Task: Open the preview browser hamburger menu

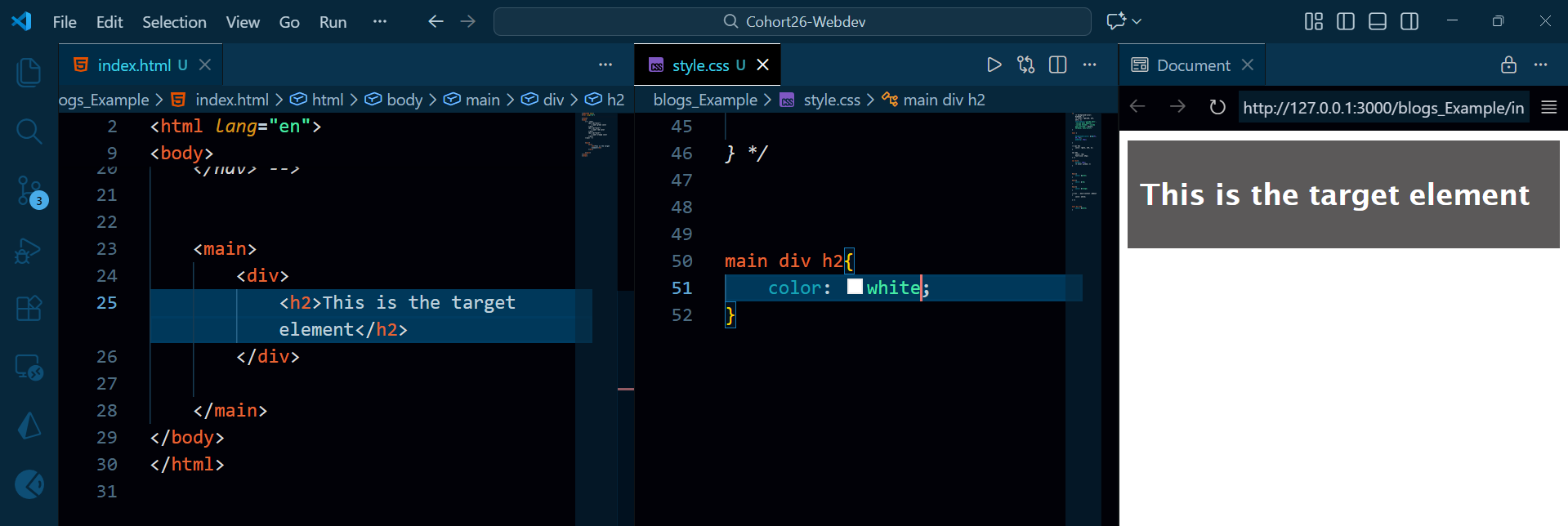Action: tap(1548, 108)
